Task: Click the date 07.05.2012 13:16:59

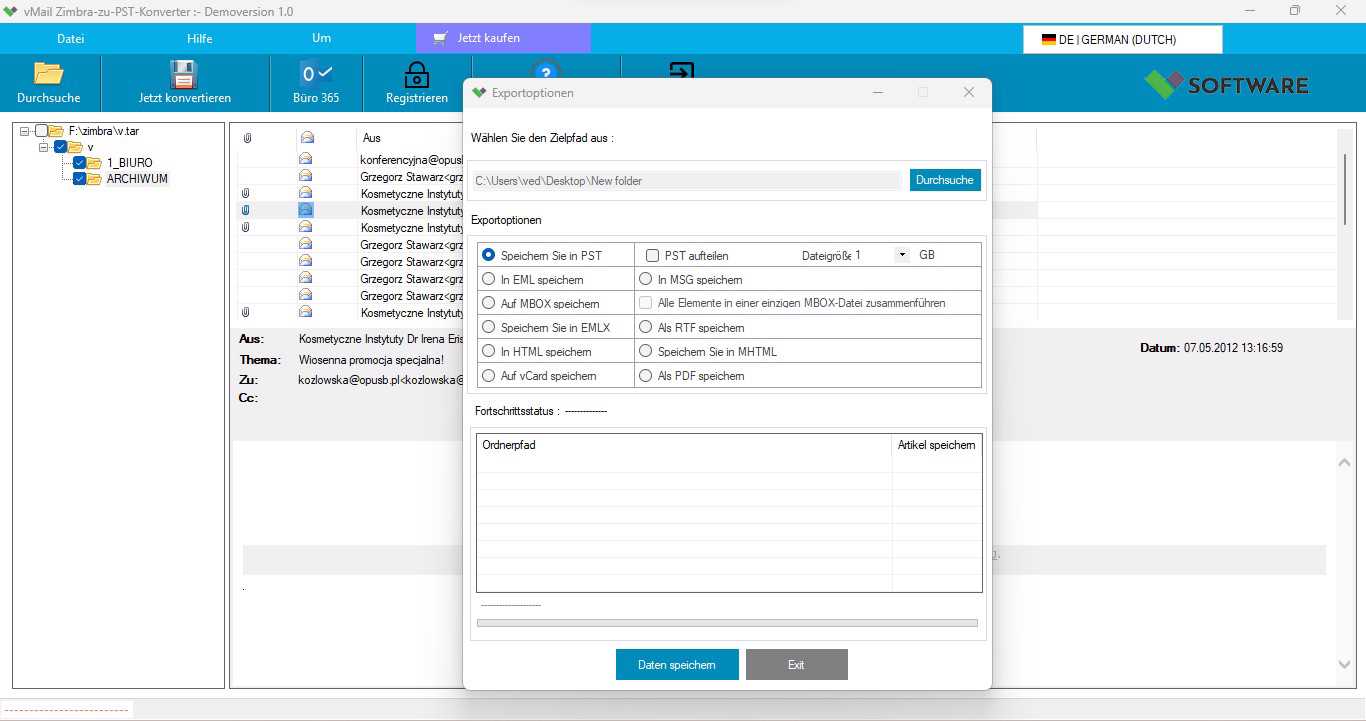Action: (1233, 348)
